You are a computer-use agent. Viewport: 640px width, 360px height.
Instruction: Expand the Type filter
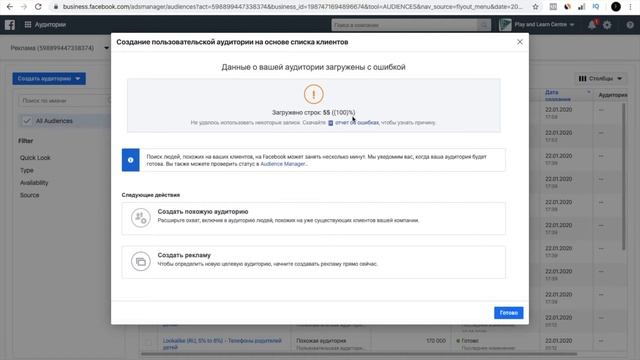[27, 170]
